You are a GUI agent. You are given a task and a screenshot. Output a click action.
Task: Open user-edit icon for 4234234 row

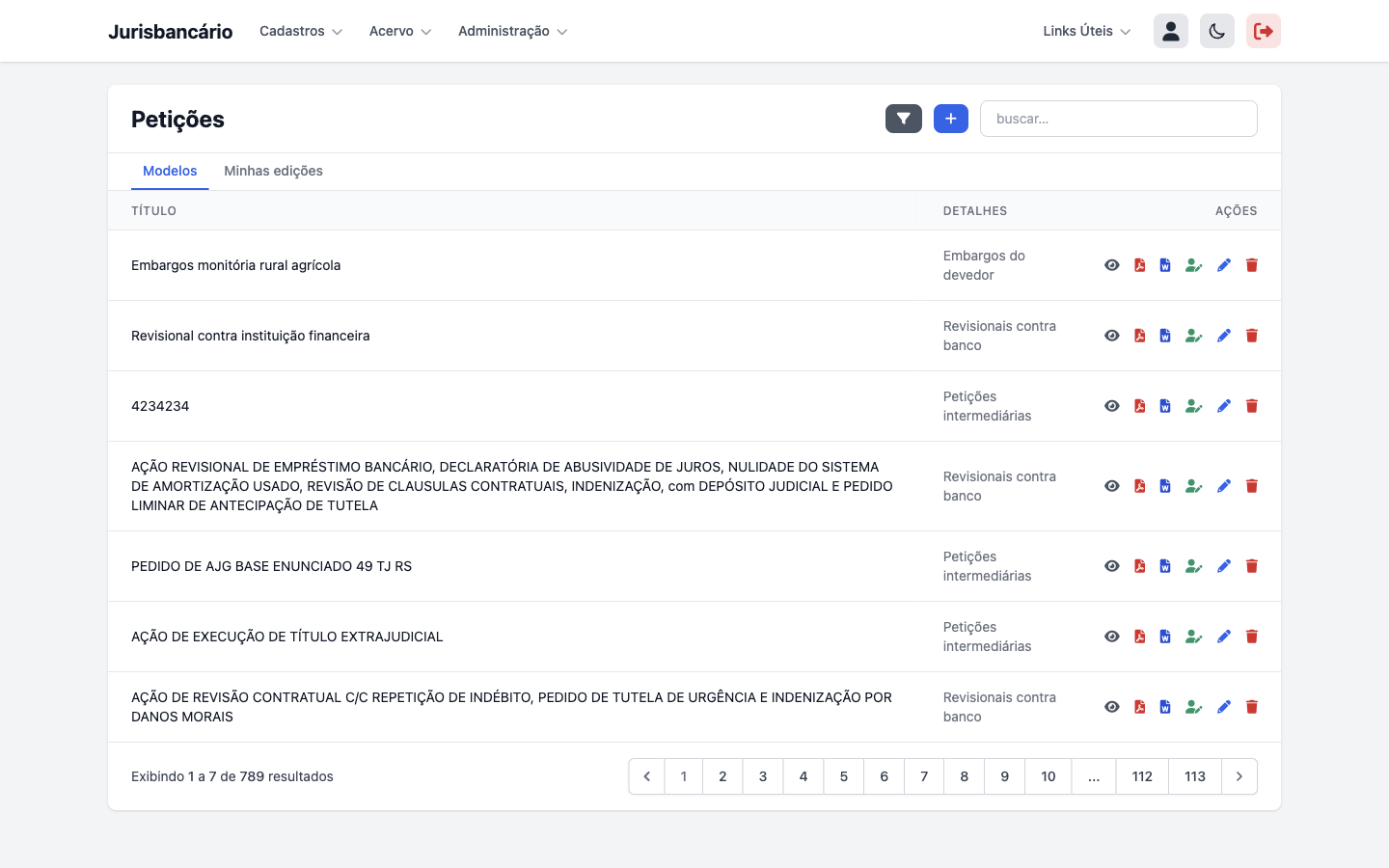(1194, 406)
